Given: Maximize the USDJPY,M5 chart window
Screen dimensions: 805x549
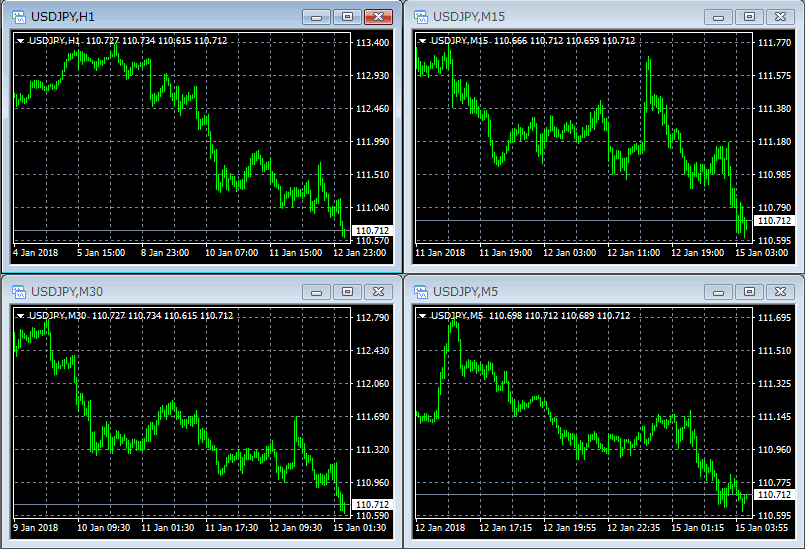Looking at the screenshot, I should point(749,292).
